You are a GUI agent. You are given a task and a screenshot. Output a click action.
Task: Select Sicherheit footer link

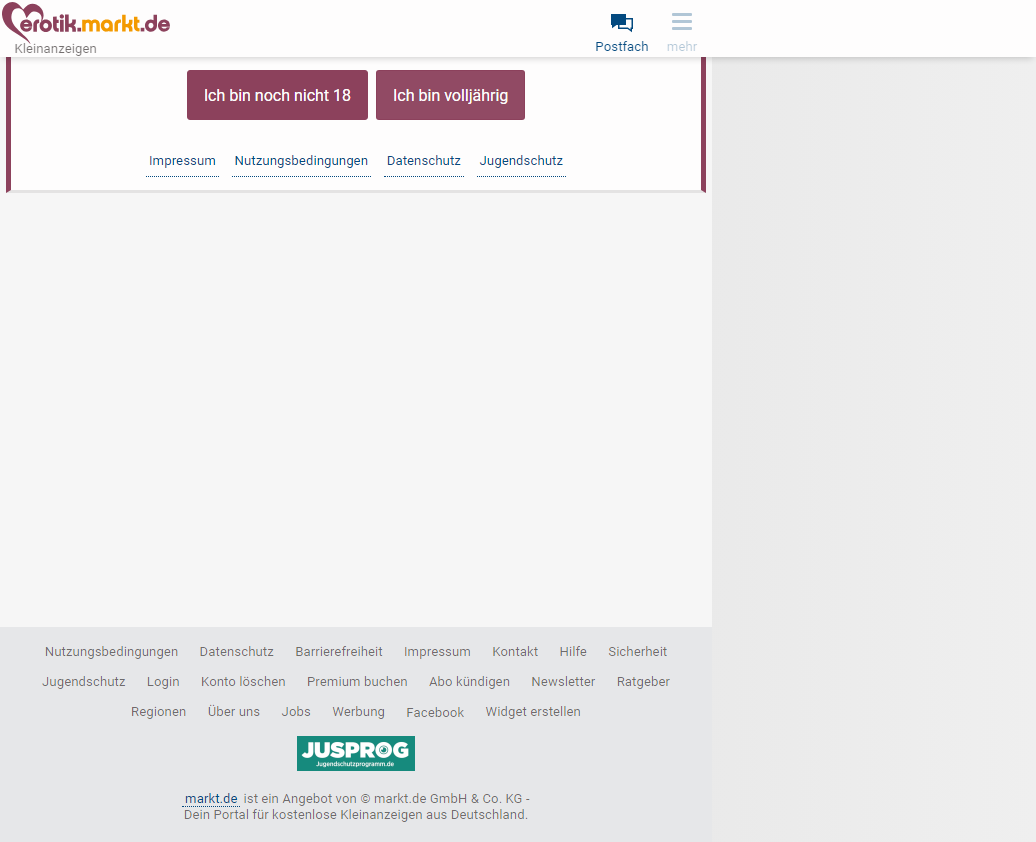[638, 652]
